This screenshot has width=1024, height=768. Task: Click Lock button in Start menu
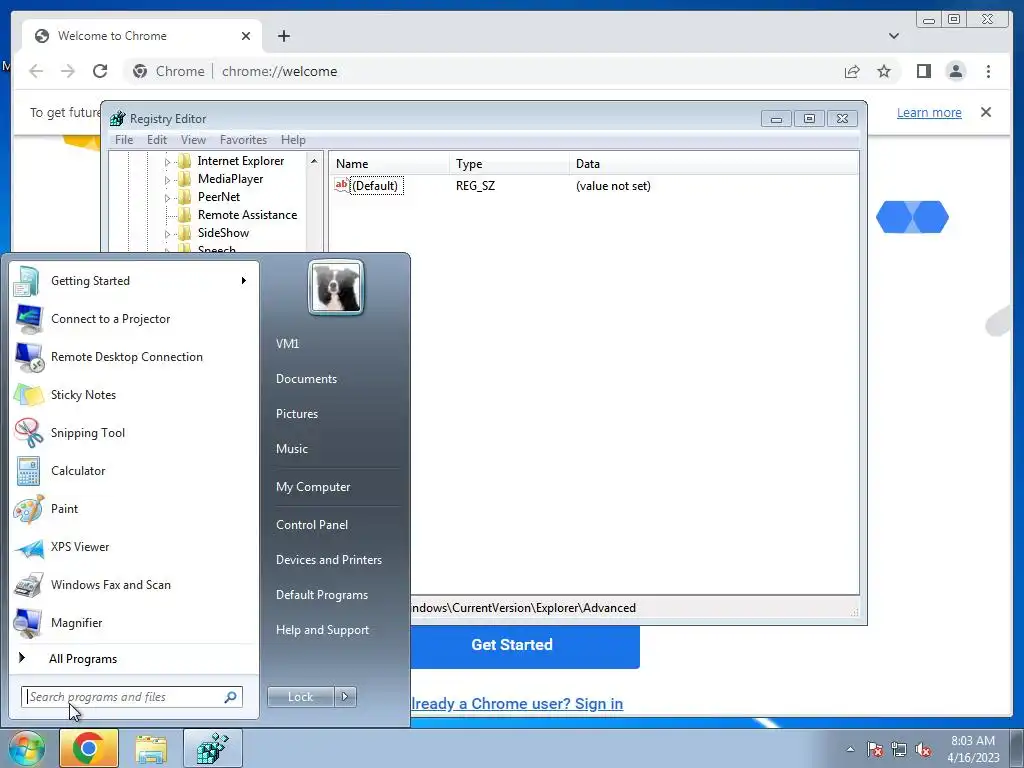(300, 697)
